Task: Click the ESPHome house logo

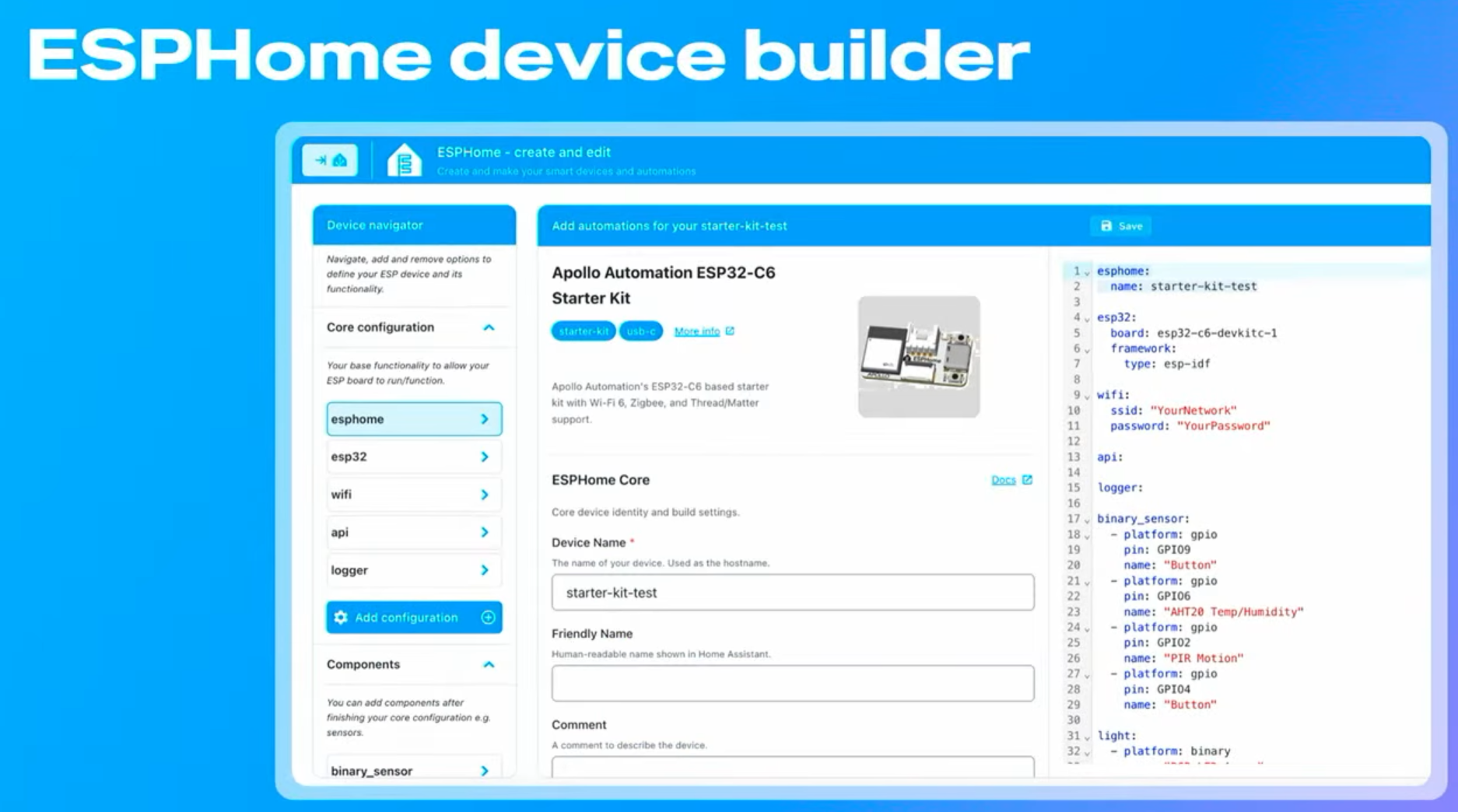Action: click(404, 160)
